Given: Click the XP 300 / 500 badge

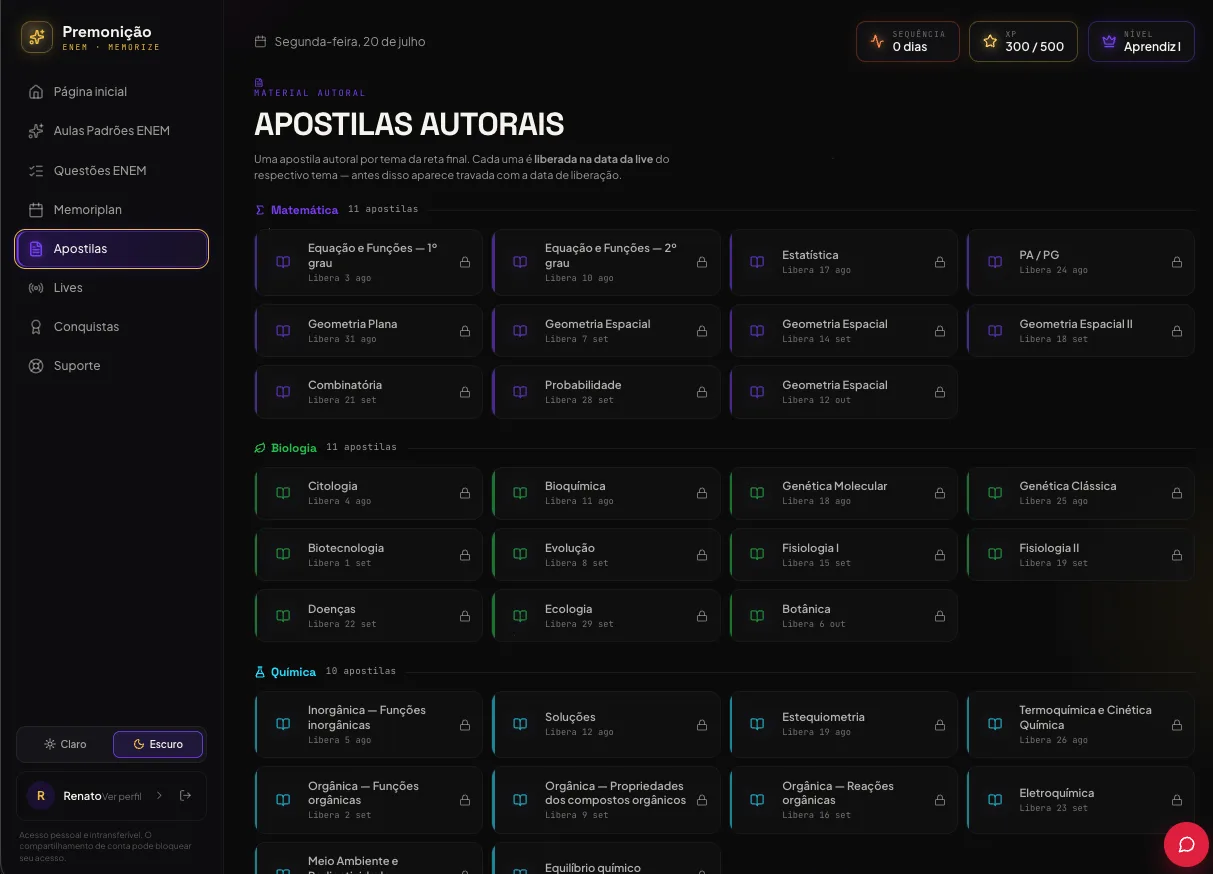Looking at the screenshot, I should pos(1023,42).
